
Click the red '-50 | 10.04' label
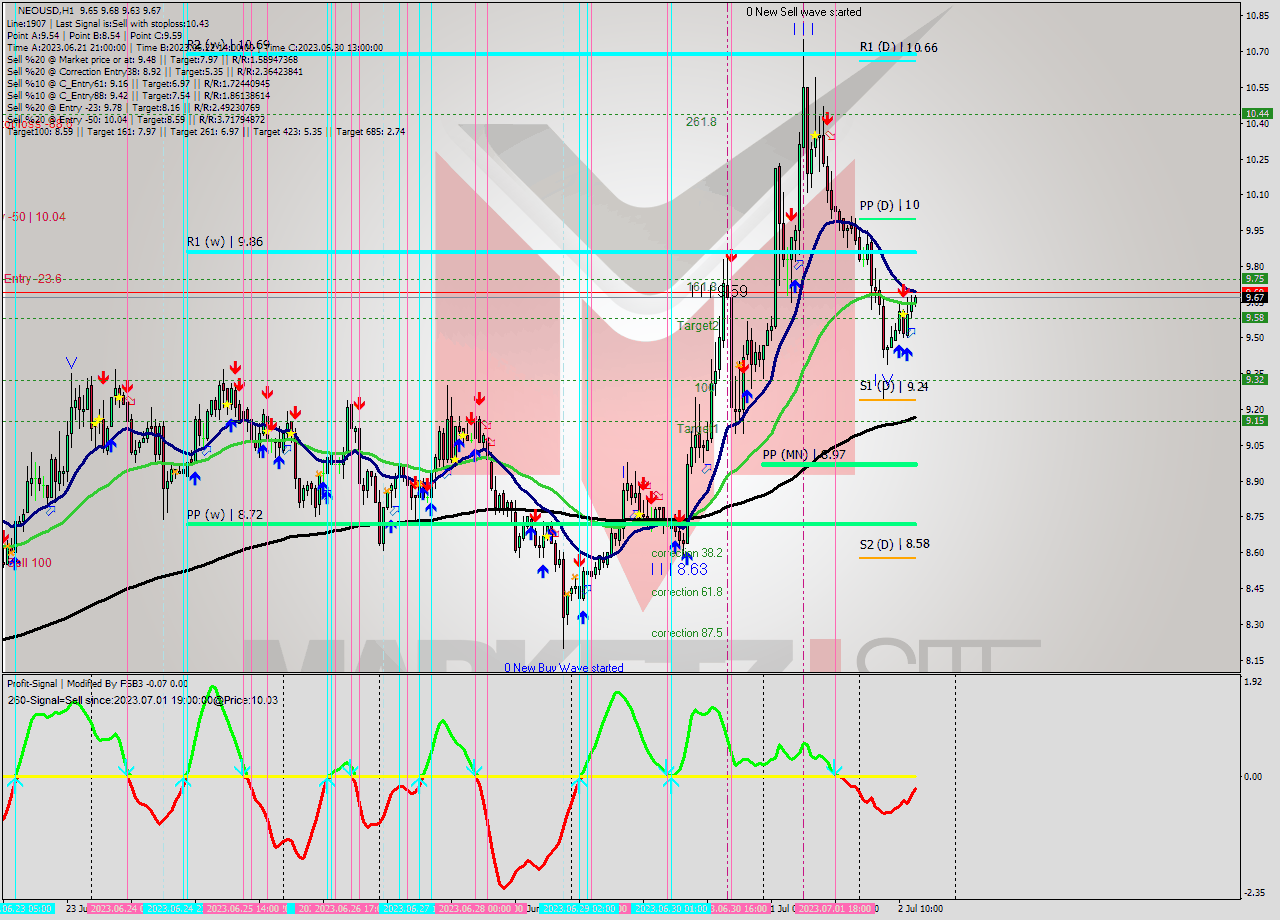36,216
